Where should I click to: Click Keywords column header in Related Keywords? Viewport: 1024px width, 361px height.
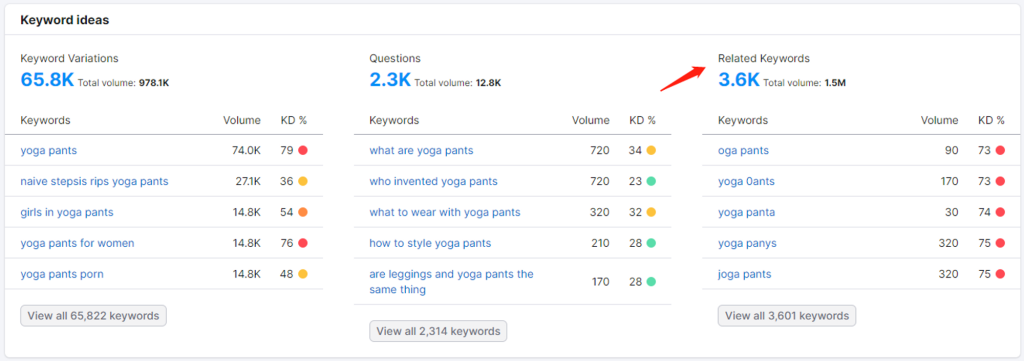(743, 120)
